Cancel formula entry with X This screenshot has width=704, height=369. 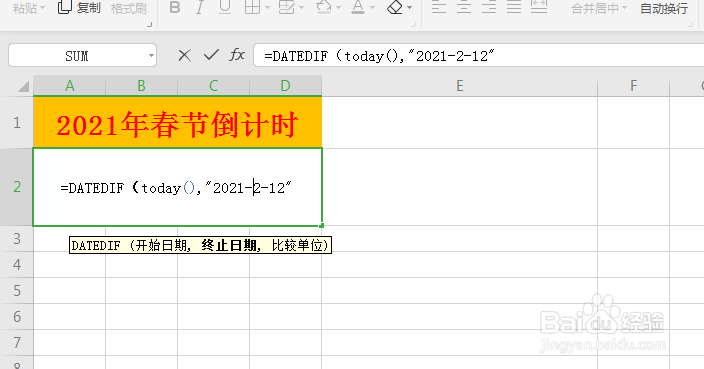pyautogui.click(x=185, y=55)
